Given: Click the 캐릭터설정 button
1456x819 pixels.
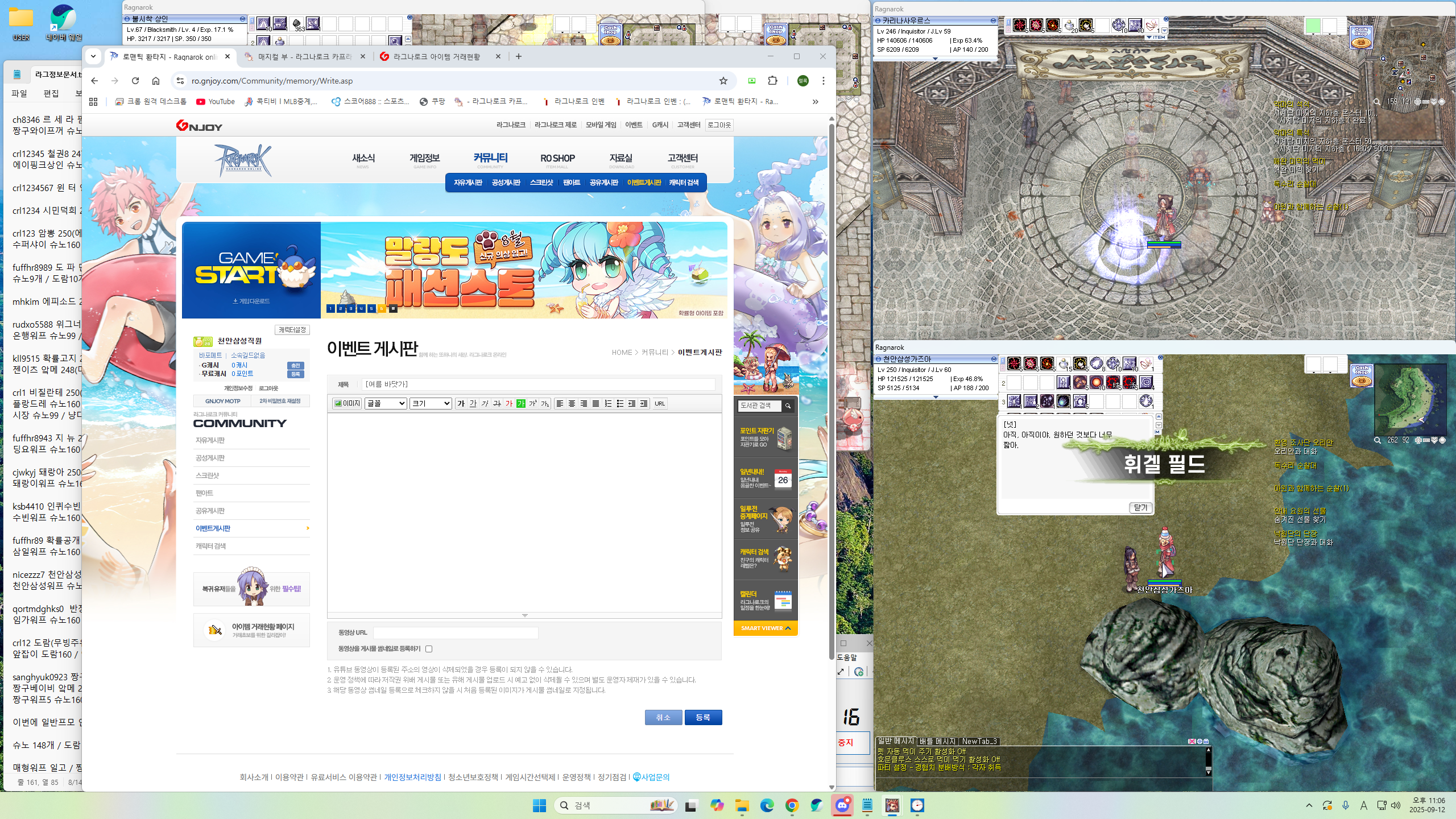Looking at the screenshot, I should (x=292, y=330).
